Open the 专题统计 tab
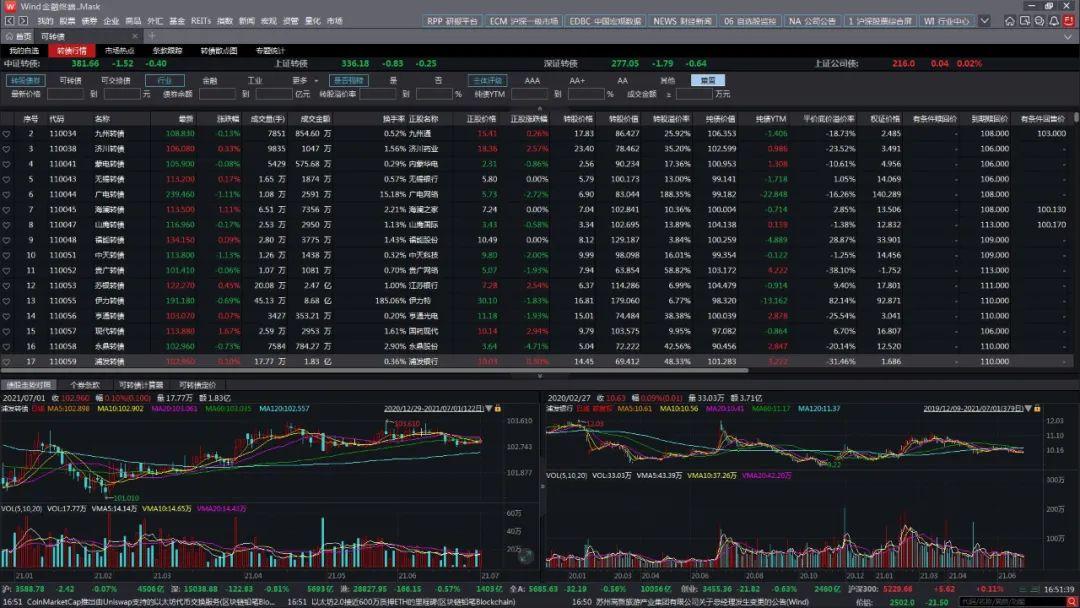Screen dimensions: 1080x608 pos(270,51)
